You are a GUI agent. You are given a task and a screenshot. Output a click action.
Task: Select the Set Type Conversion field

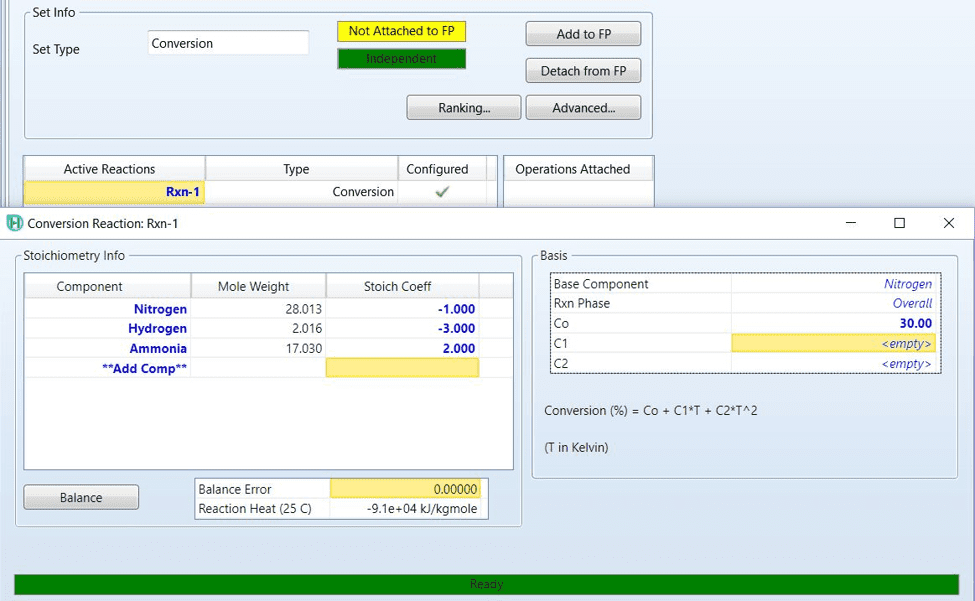click(x=228, y=43)
